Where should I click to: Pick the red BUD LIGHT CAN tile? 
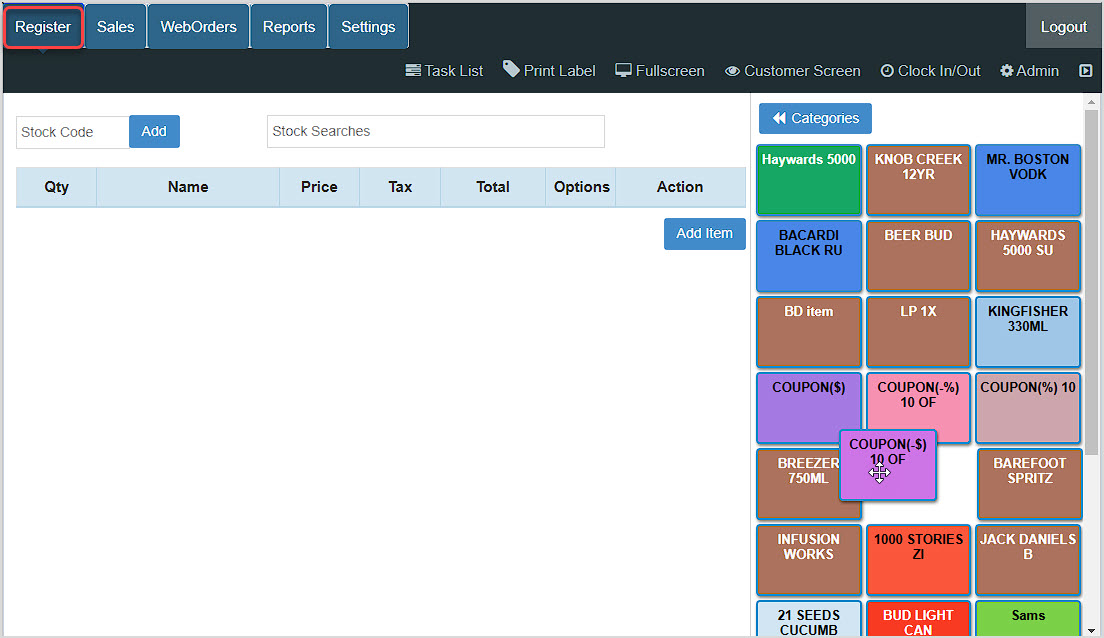[918, 619]
